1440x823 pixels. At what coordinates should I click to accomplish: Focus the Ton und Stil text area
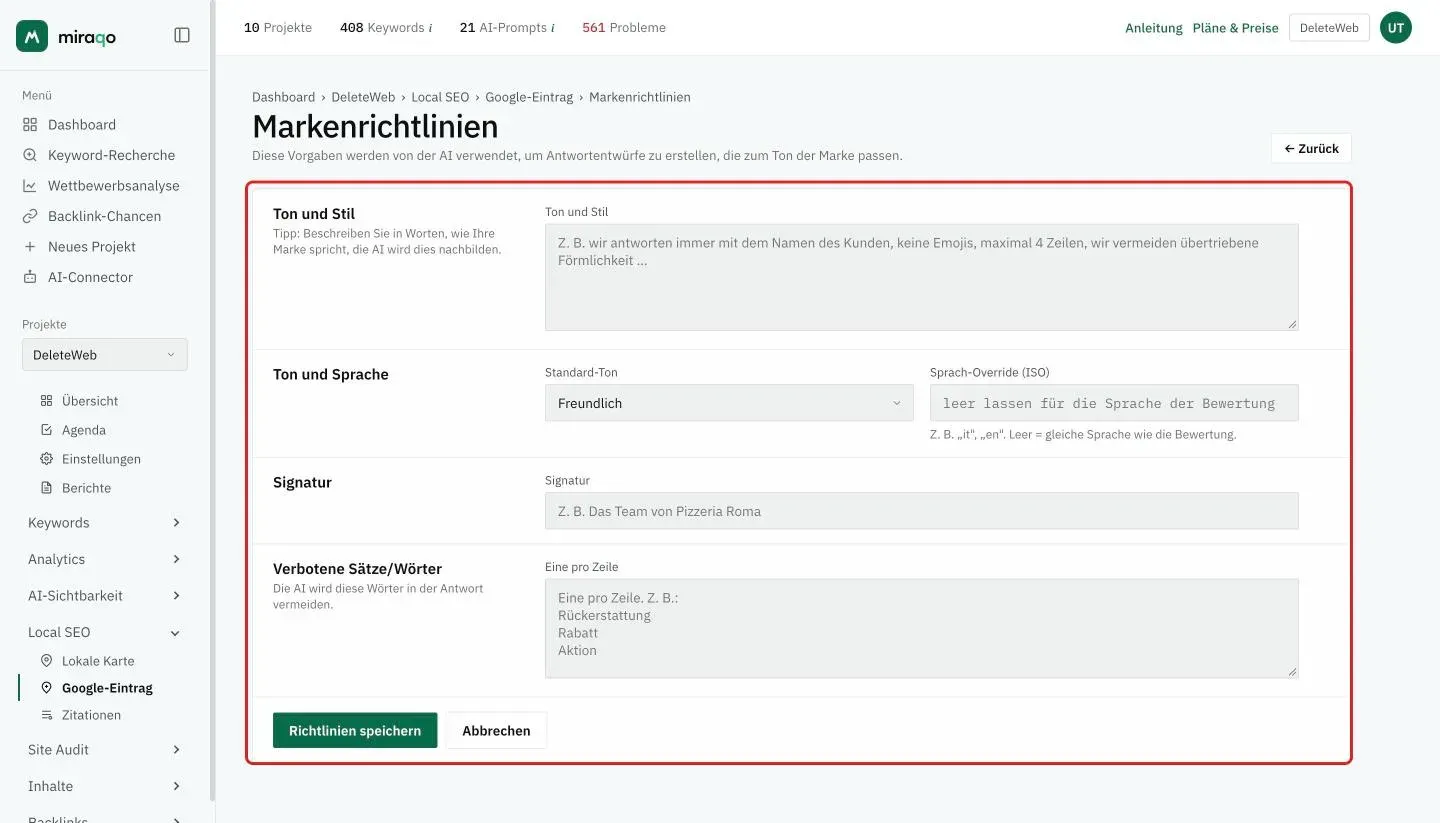coord(921,277)
